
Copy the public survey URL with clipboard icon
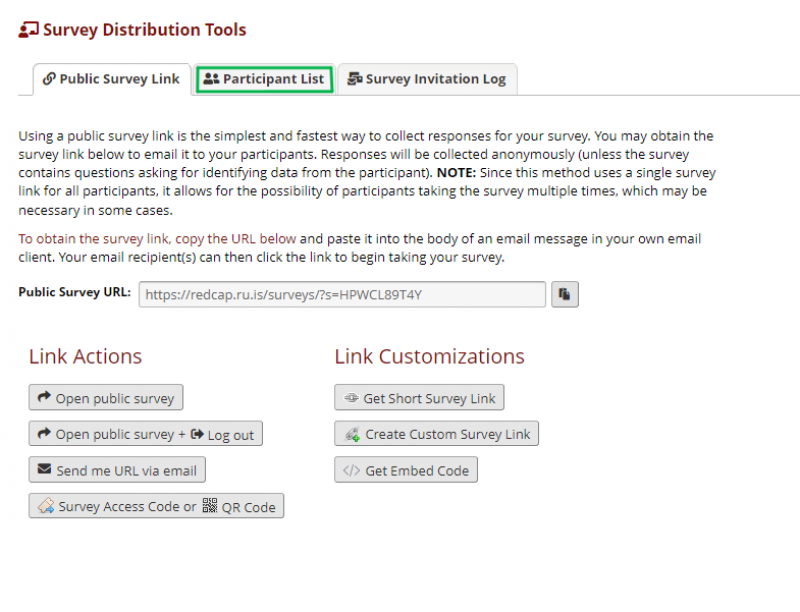click(565, 294)
